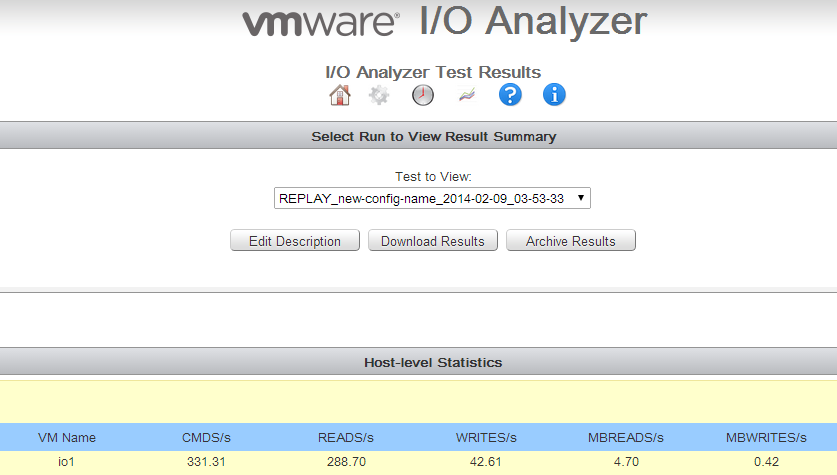Select the 4.70 MBREADS/s value
Screen dimensions: 837x475
pos(626,462)
